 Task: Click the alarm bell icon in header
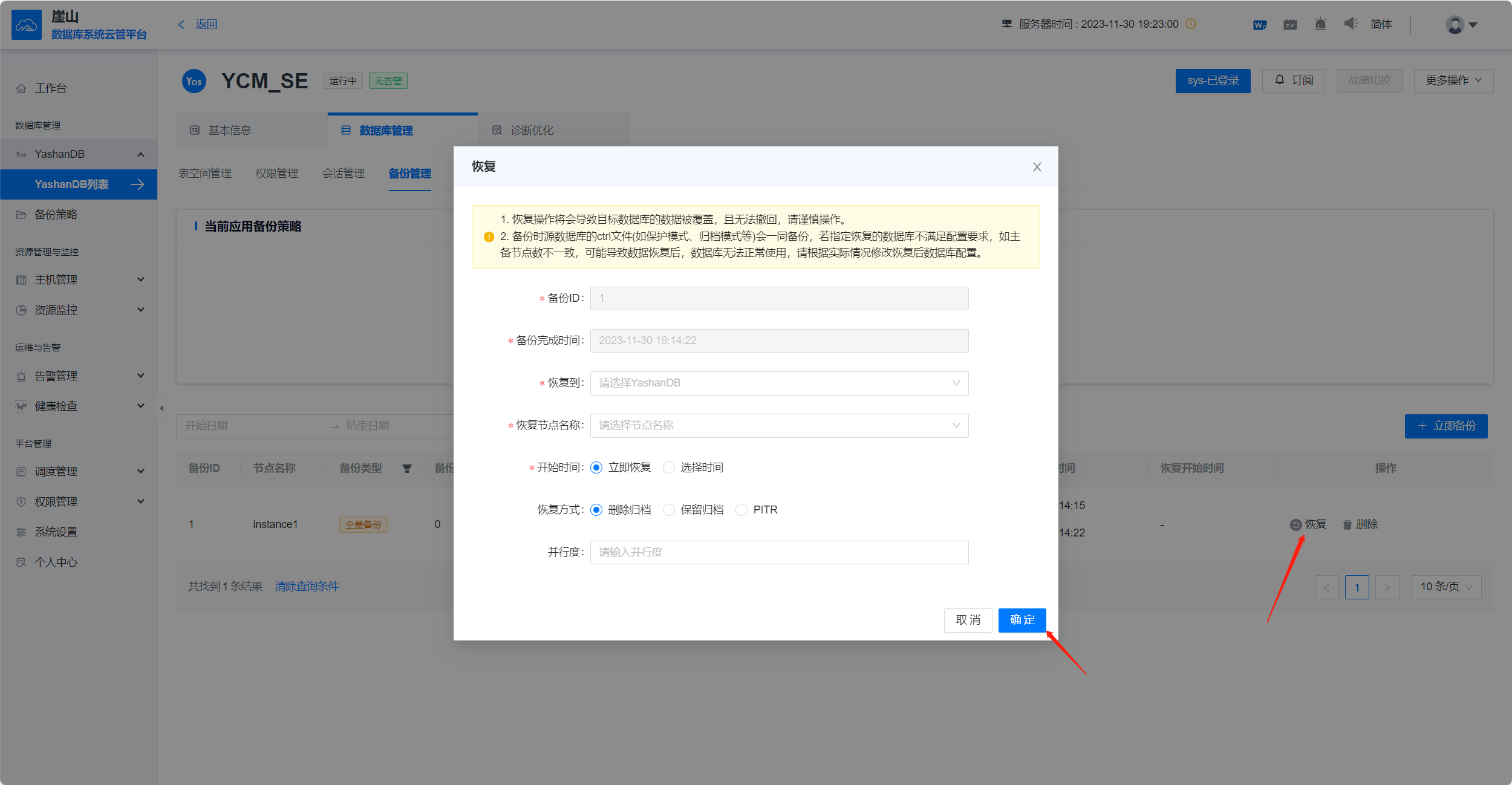click(1320, 24)
